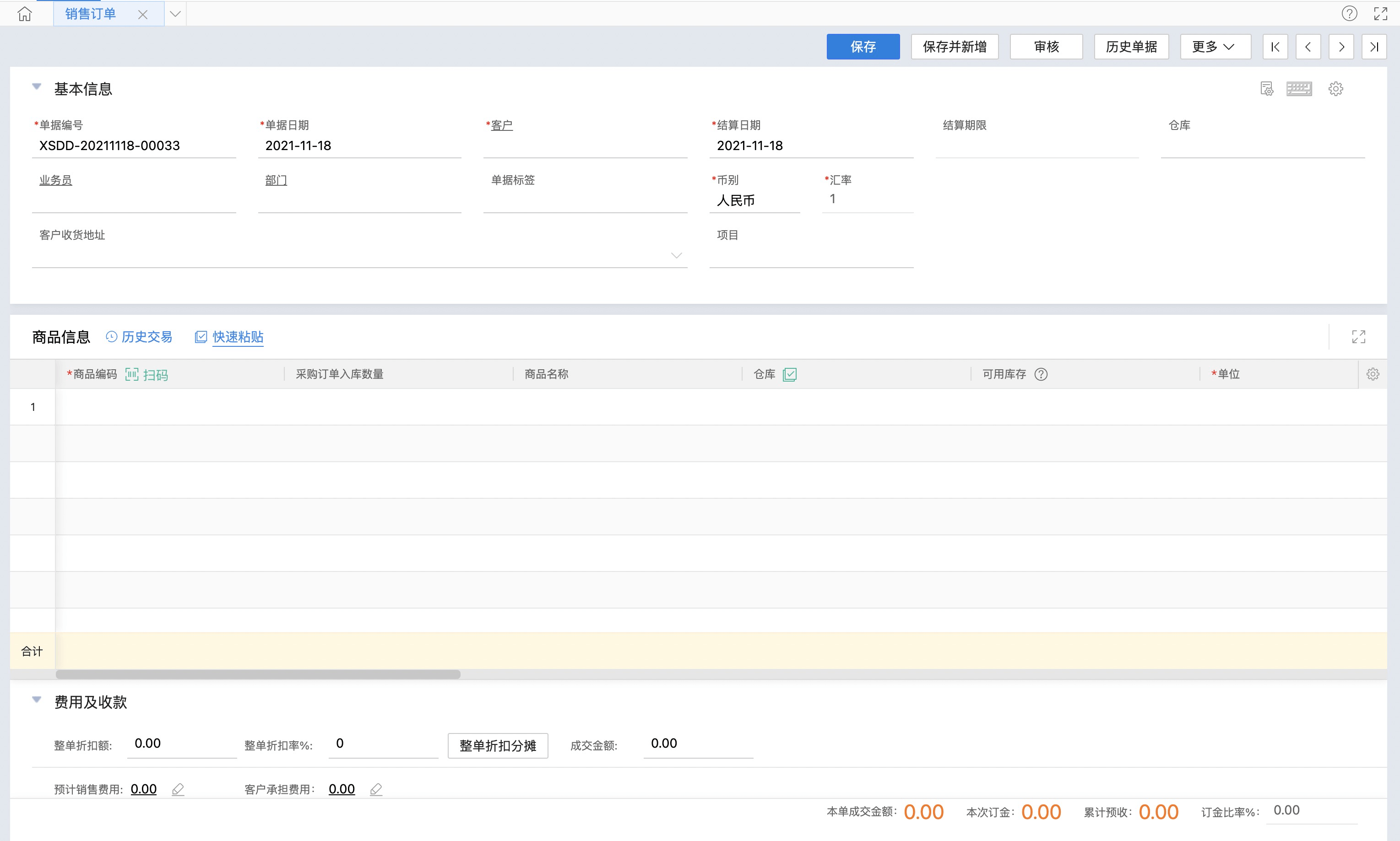Image resolution: width=1400 pixels, height=841 pixels.
Task: Open basic info settings gear
Action: pyautogui.click(x=1335, y=88)
